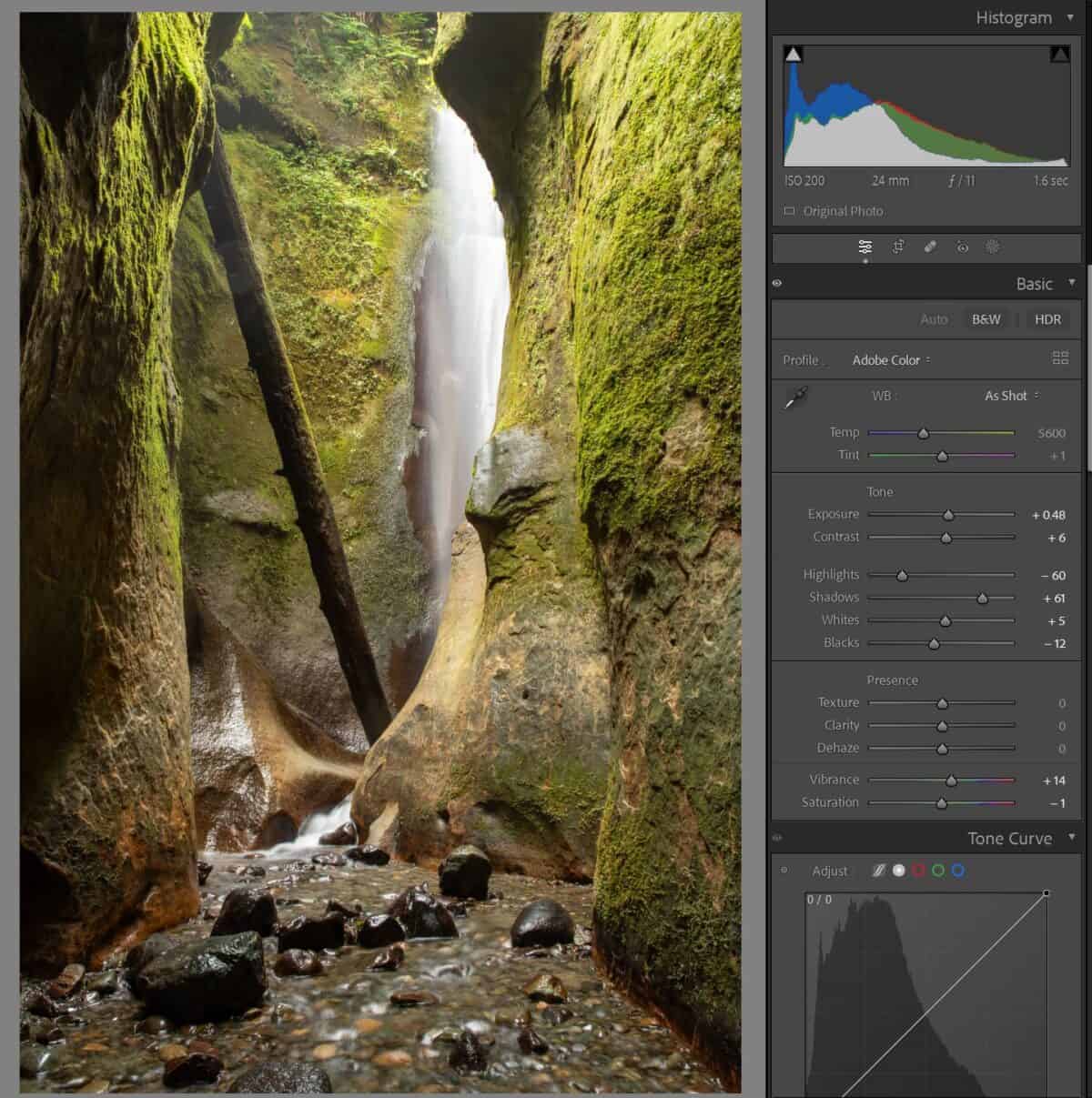
Task: Select the parametric curve icon beside Adjust
Action: (x=877, y=871)
